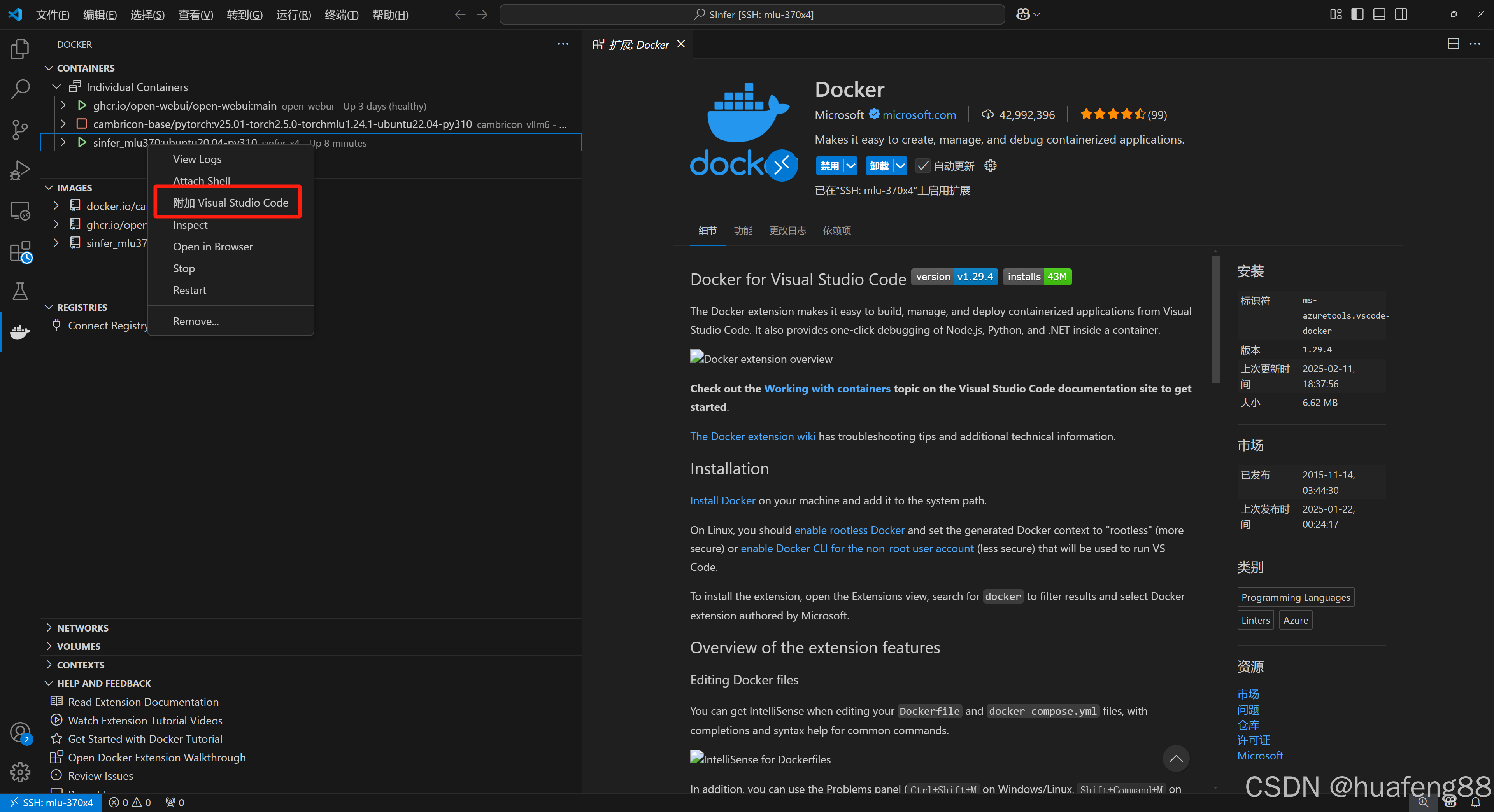Switch to the 依赖项 tab
This screenshot has height=812, width=1494.
pos(837,231)
